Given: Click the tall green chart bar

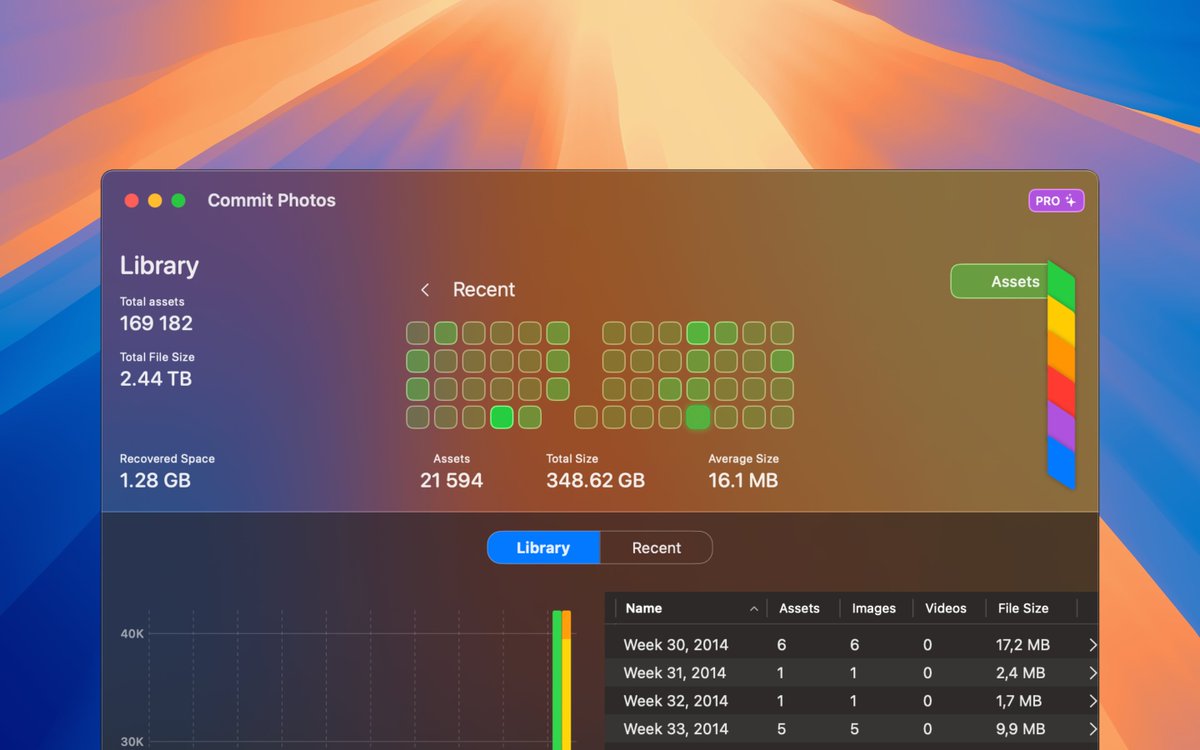Looking at the screenshot, I should [556, 680].
